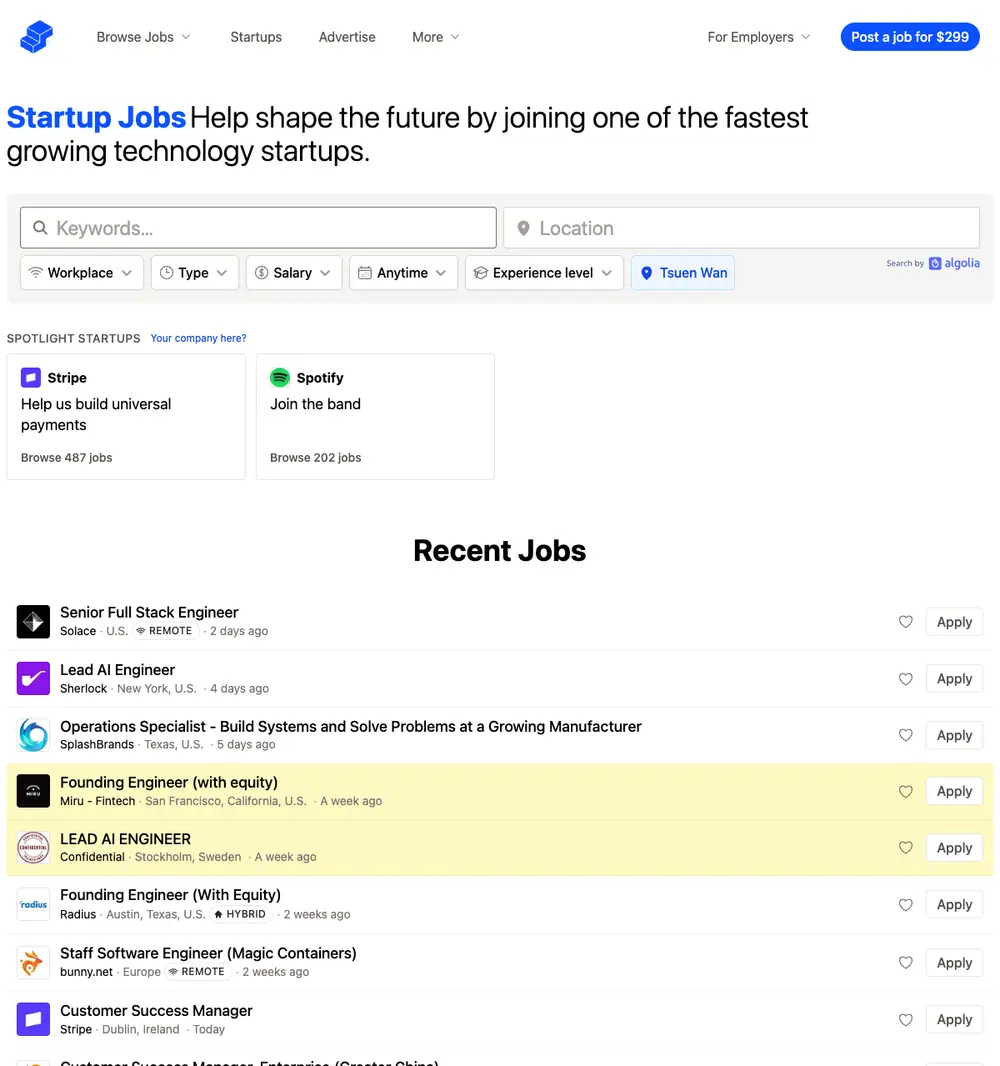Screen dimensions: 1000x1066
Task: Open the Senior Full Stack Engineer job title
Action: tap(149, 612)
